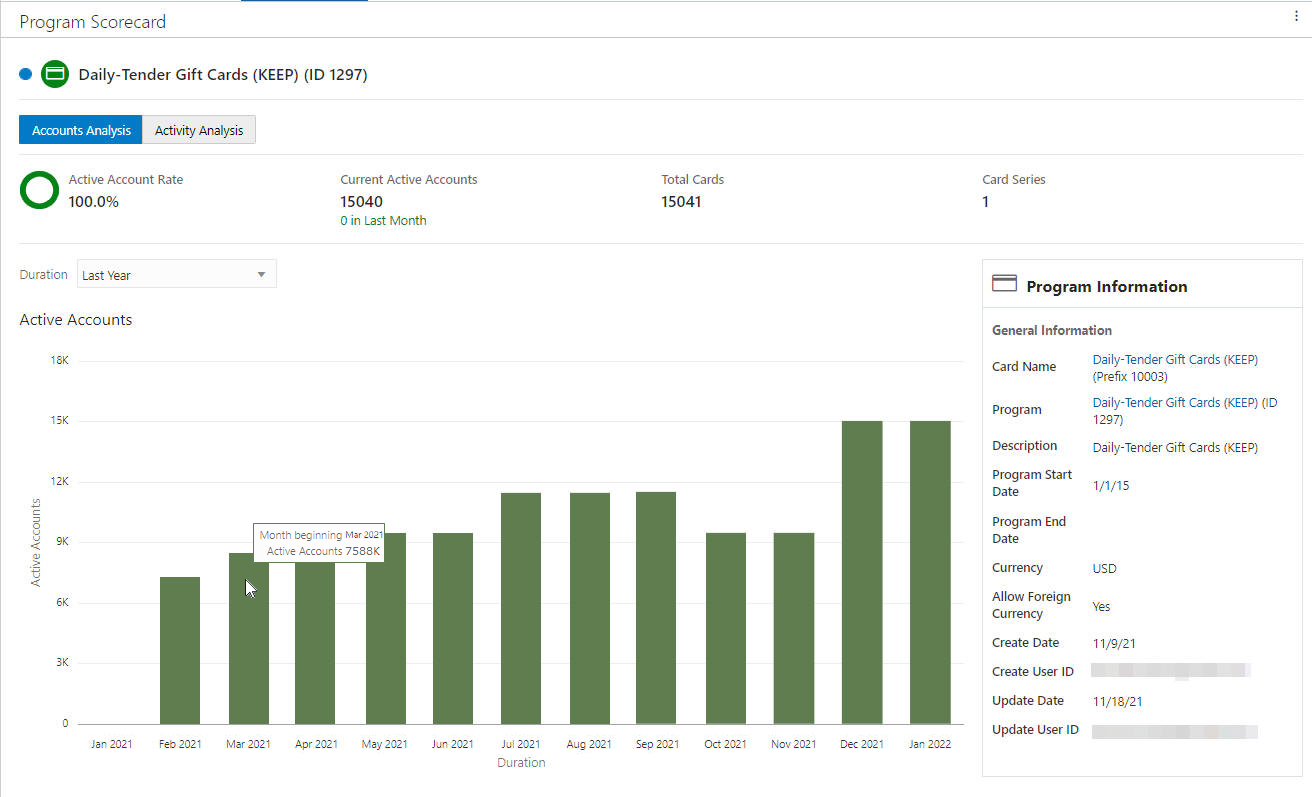Click the Daily-Tender Gift Cards program title

(223, 75)
